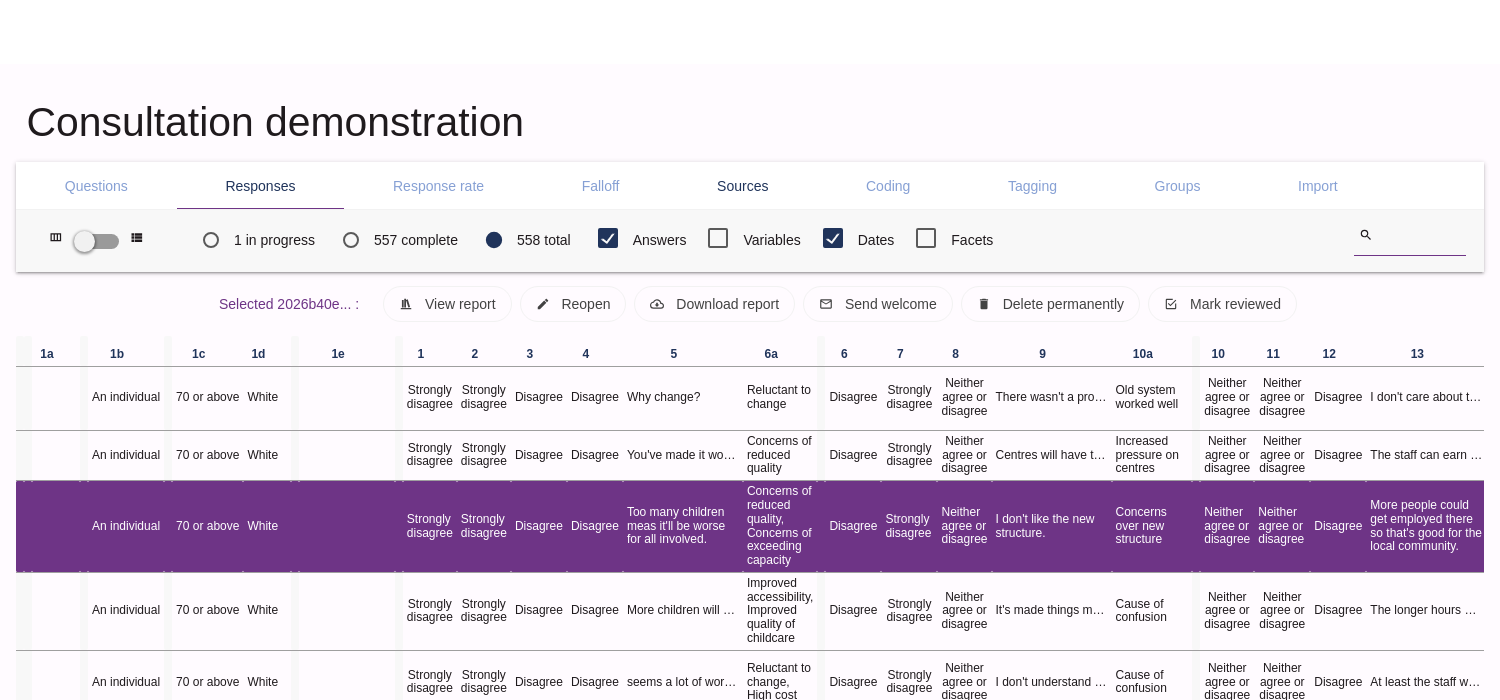Screen dimensions: 1500x700
Task: Click the Reopen button
Action: (573, 304)
